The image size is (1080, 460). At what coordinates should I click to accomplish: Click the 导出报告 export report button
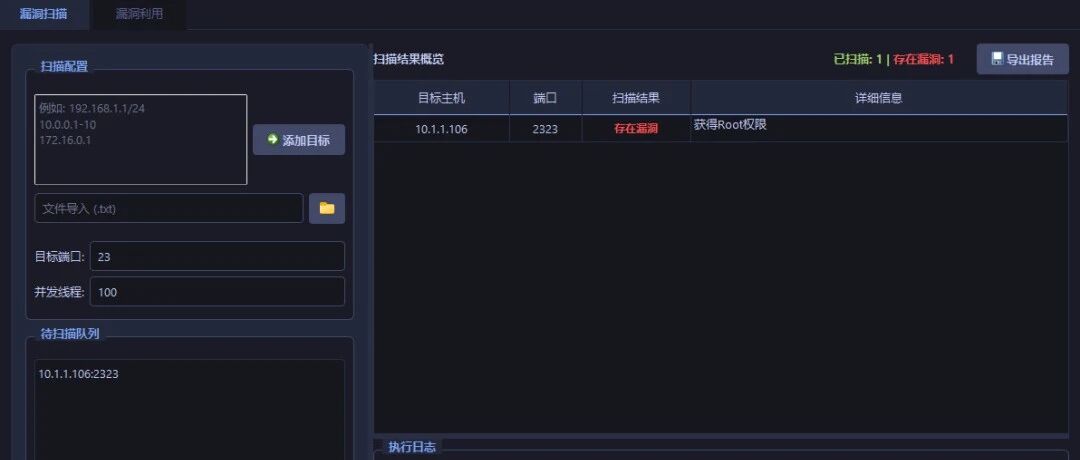click(1022, 59)
